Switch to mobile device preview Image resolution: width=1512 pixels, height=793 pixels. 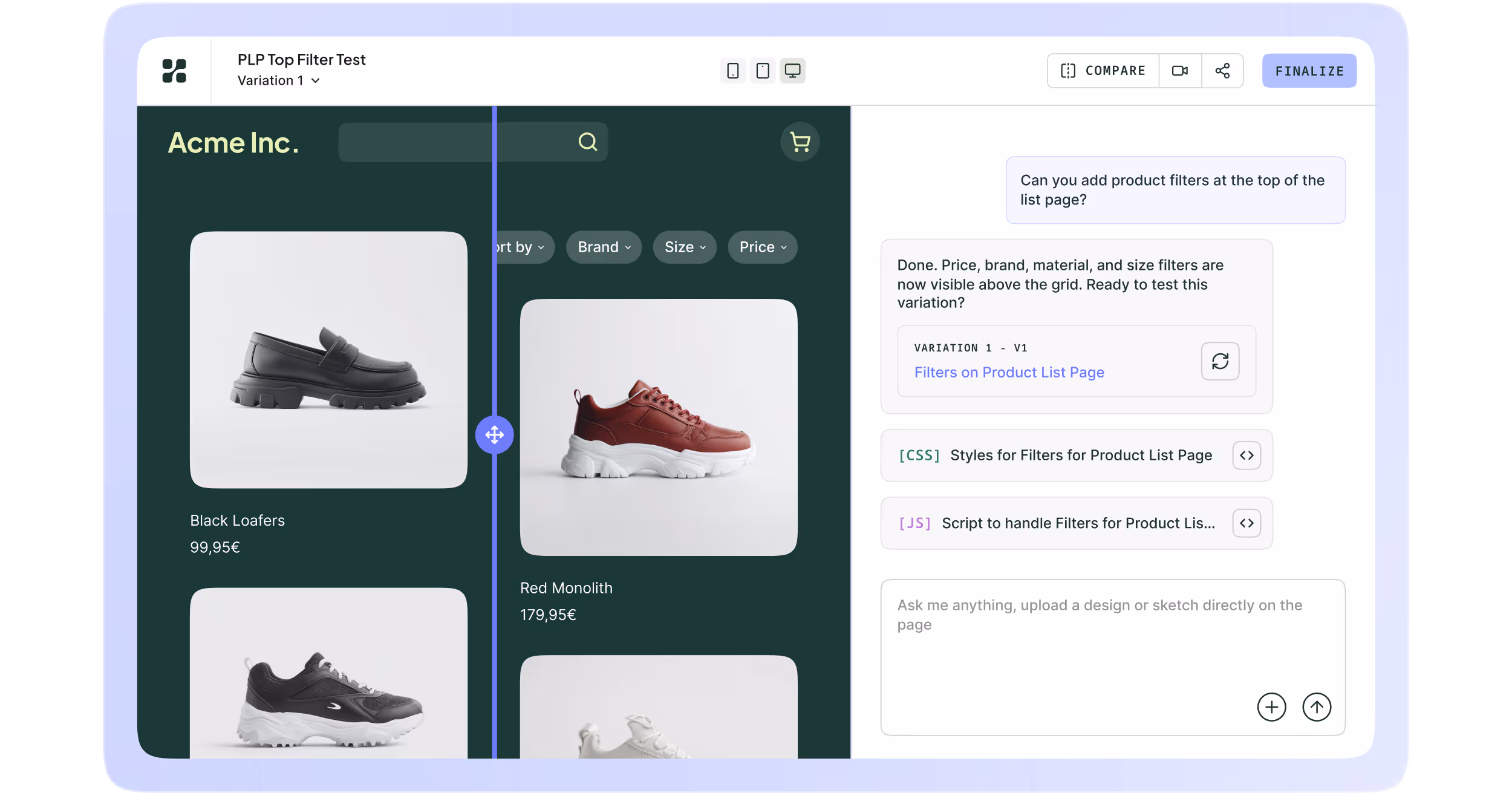[732, 71]
